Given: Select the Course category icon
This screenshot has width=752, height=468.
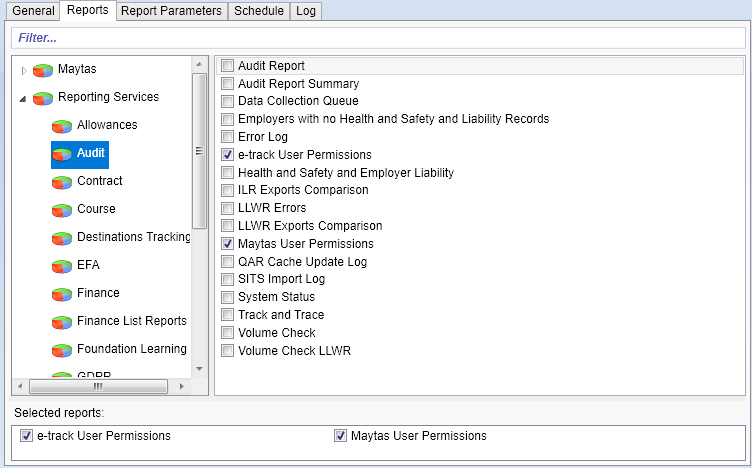Looking at the screenshot, I should 62,210.
